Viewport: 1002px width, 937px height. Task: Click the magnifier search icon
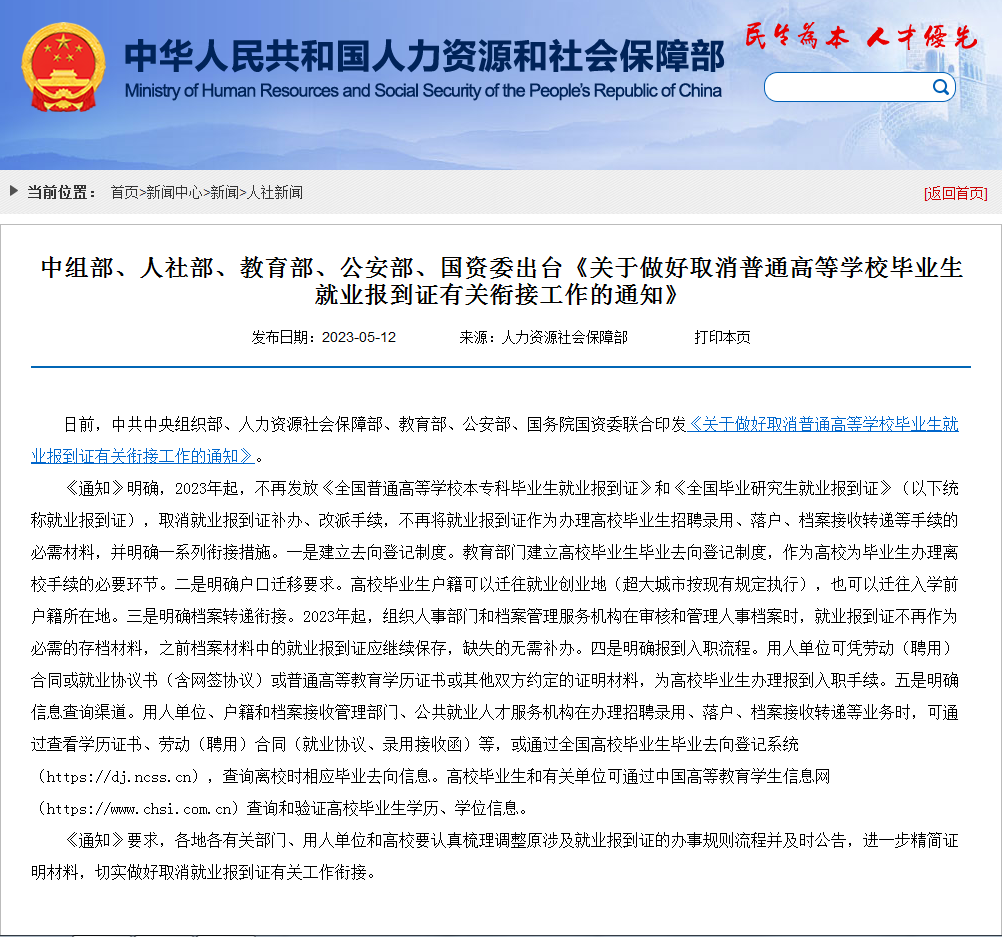click(940, 87)
